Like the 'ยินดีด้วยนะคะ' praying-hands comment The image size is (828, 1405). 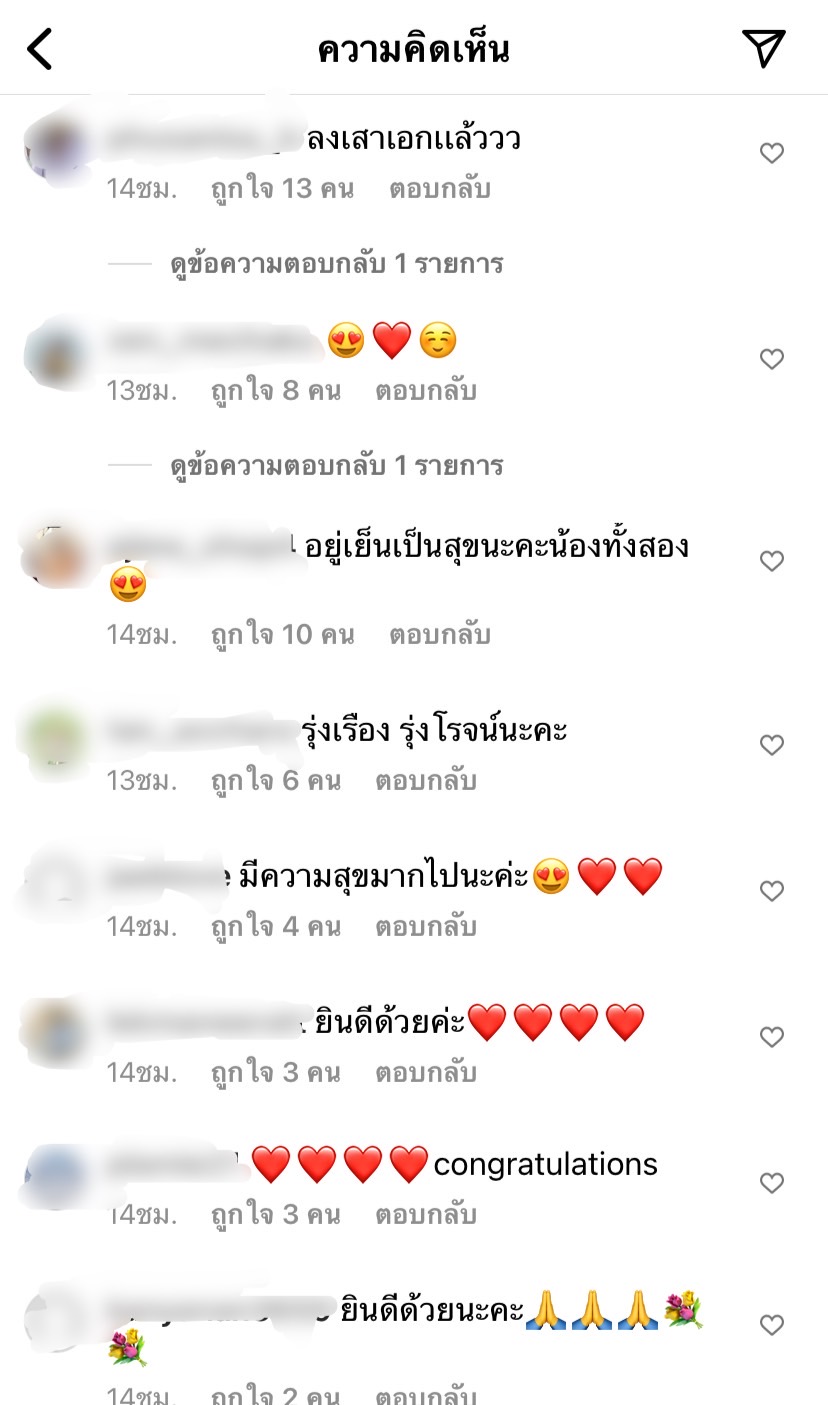[x=771, y=1325]
